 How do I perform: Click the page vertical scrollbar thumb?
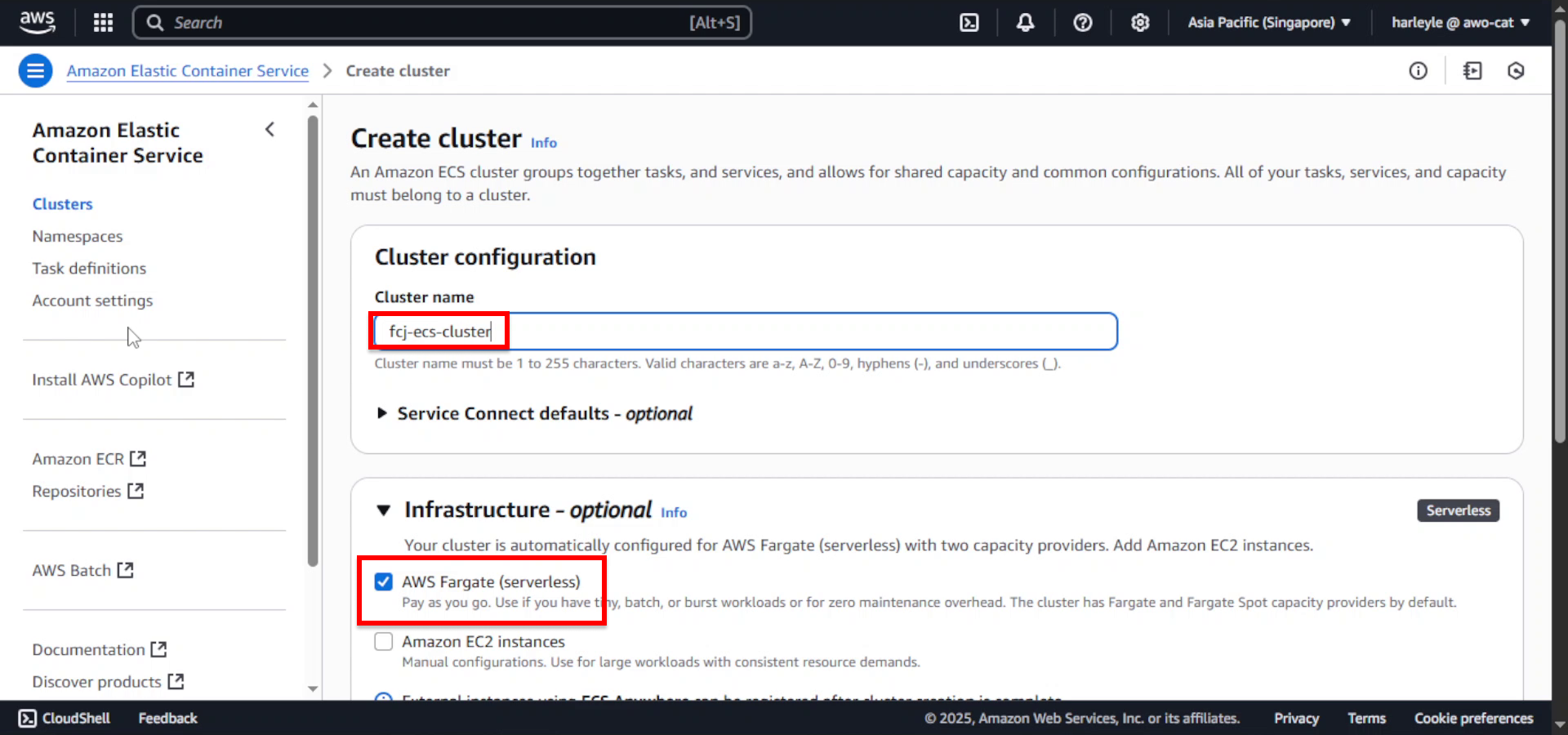[x=1560, y=231]
